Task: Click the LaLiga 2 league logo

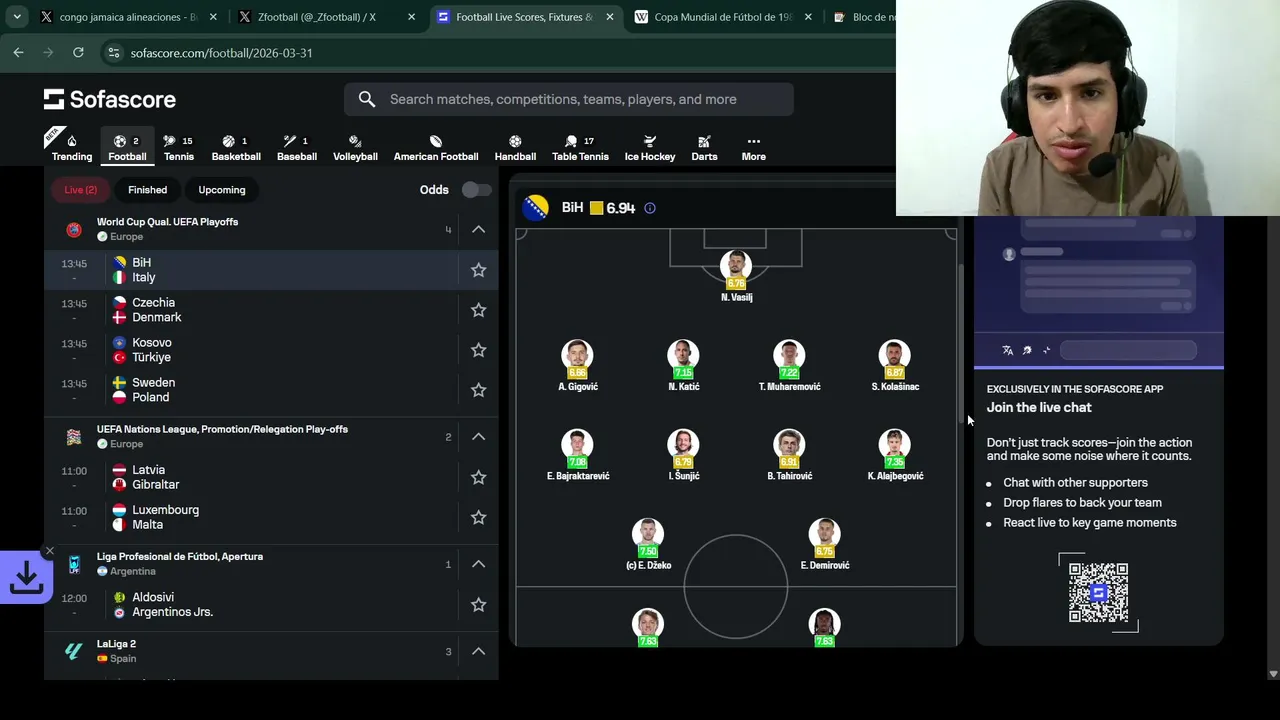Action: click(x=74, y=651)
